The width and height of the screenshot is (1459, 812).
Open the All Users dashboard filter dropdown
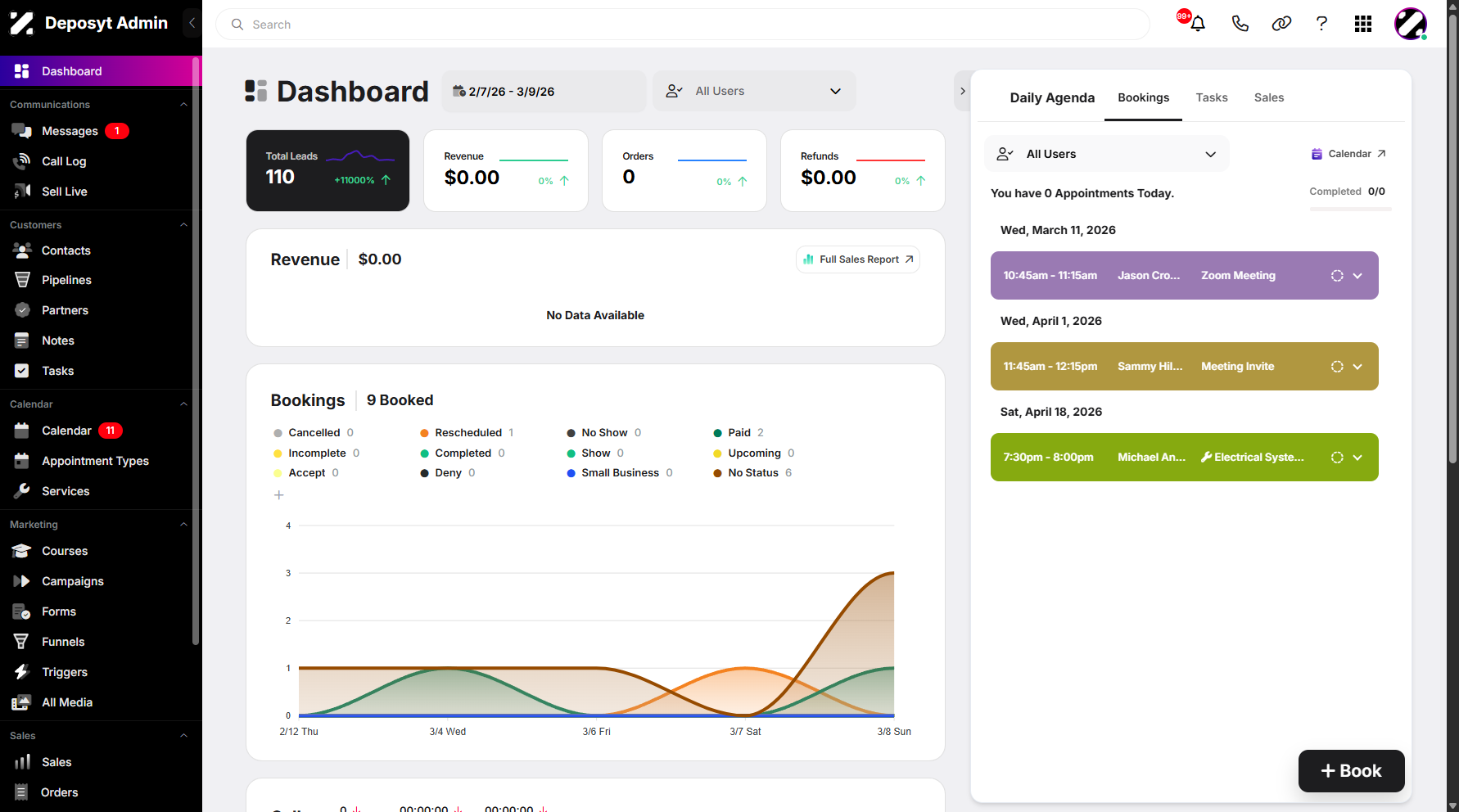click(754, 91)
